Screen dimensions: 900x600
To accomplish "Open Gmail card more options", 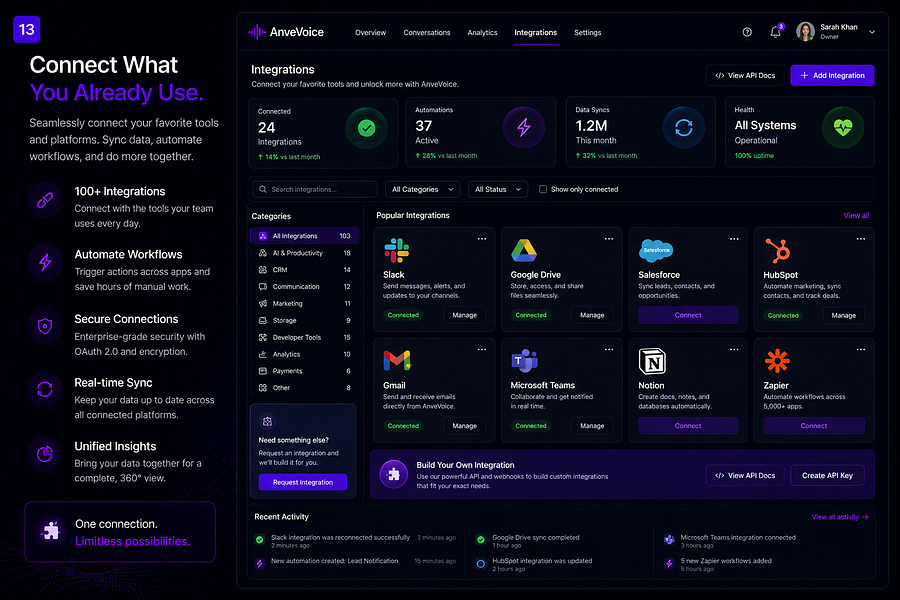I will (482, 349).
